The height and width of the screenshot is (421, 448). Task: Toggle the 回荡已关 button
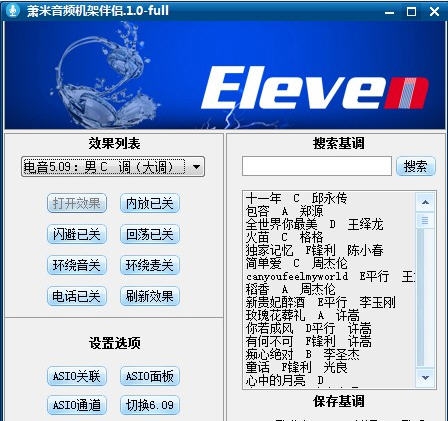click(150, 234)
